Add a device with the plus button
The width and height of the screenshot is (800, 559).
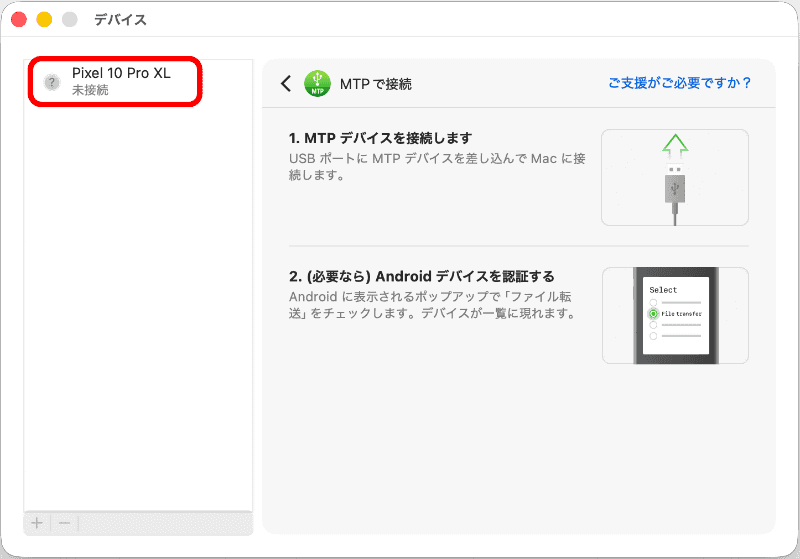[37, 523]
